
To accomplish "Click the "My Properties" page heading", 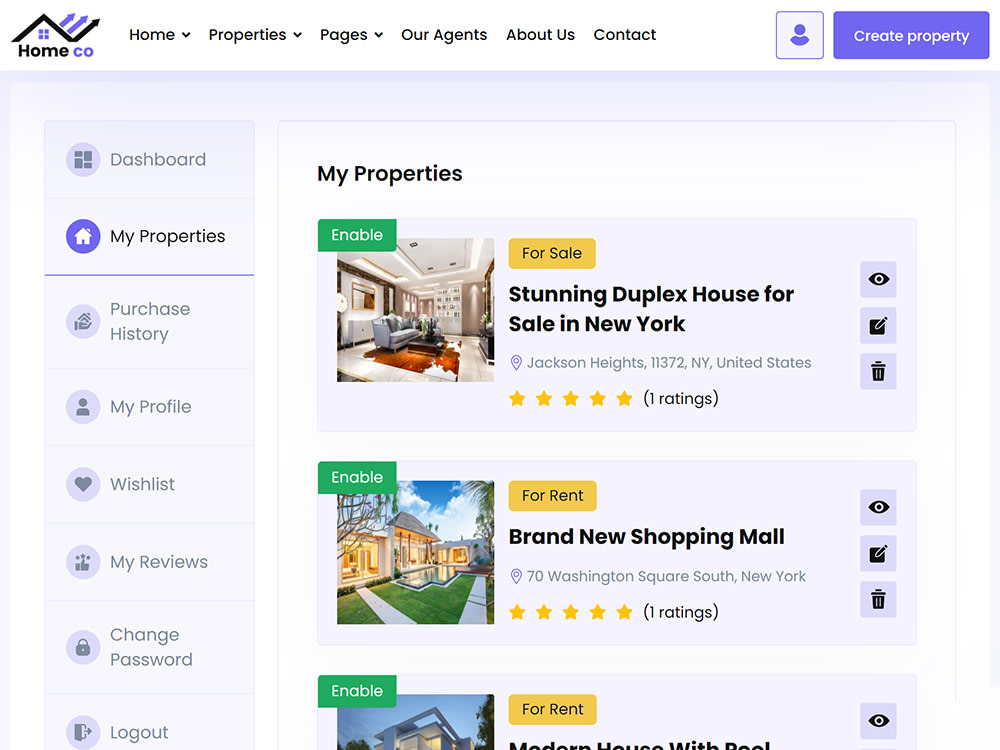I will tap(390, 173).
